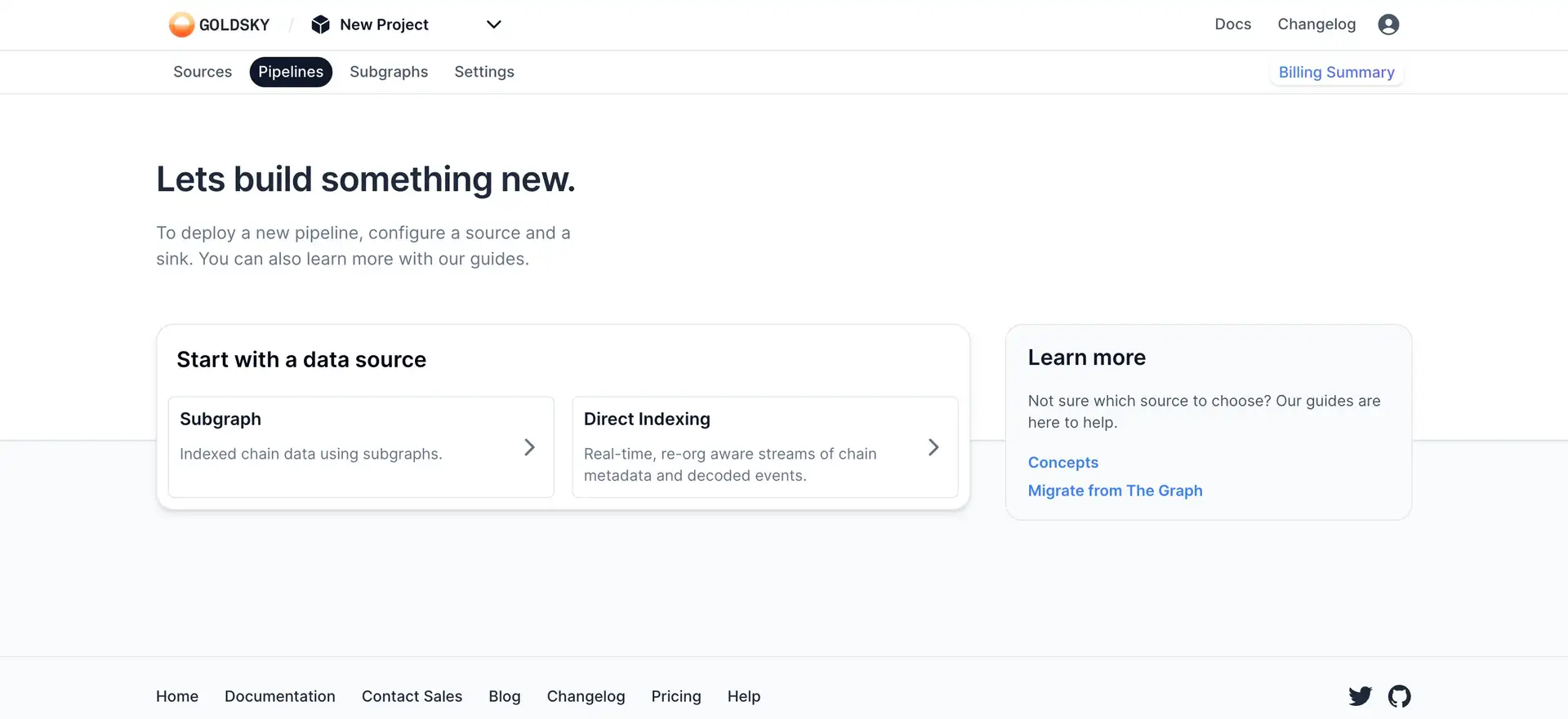Expand the project selector chevron
This screenshot has width=1568, height=719.
tap(493, 24)
